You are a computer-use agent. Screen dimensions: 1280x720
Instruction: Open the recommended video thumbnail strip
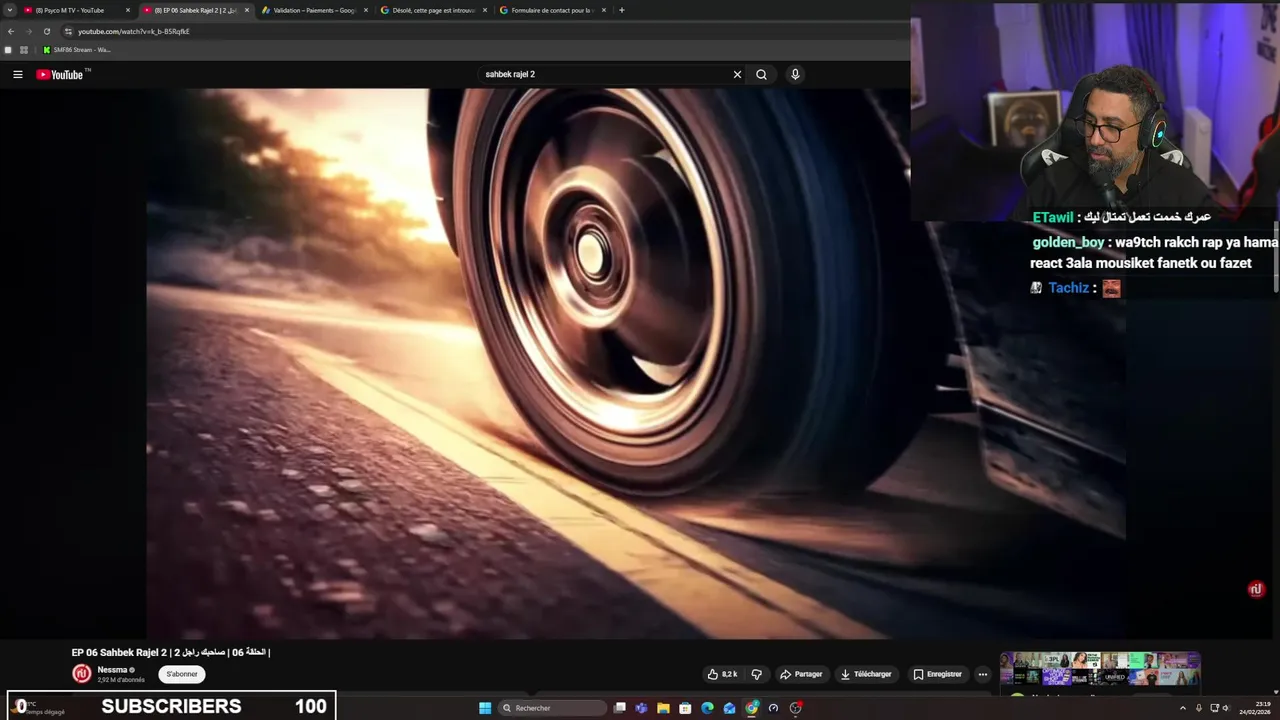pyautogui.click(x=1100, y=669)
